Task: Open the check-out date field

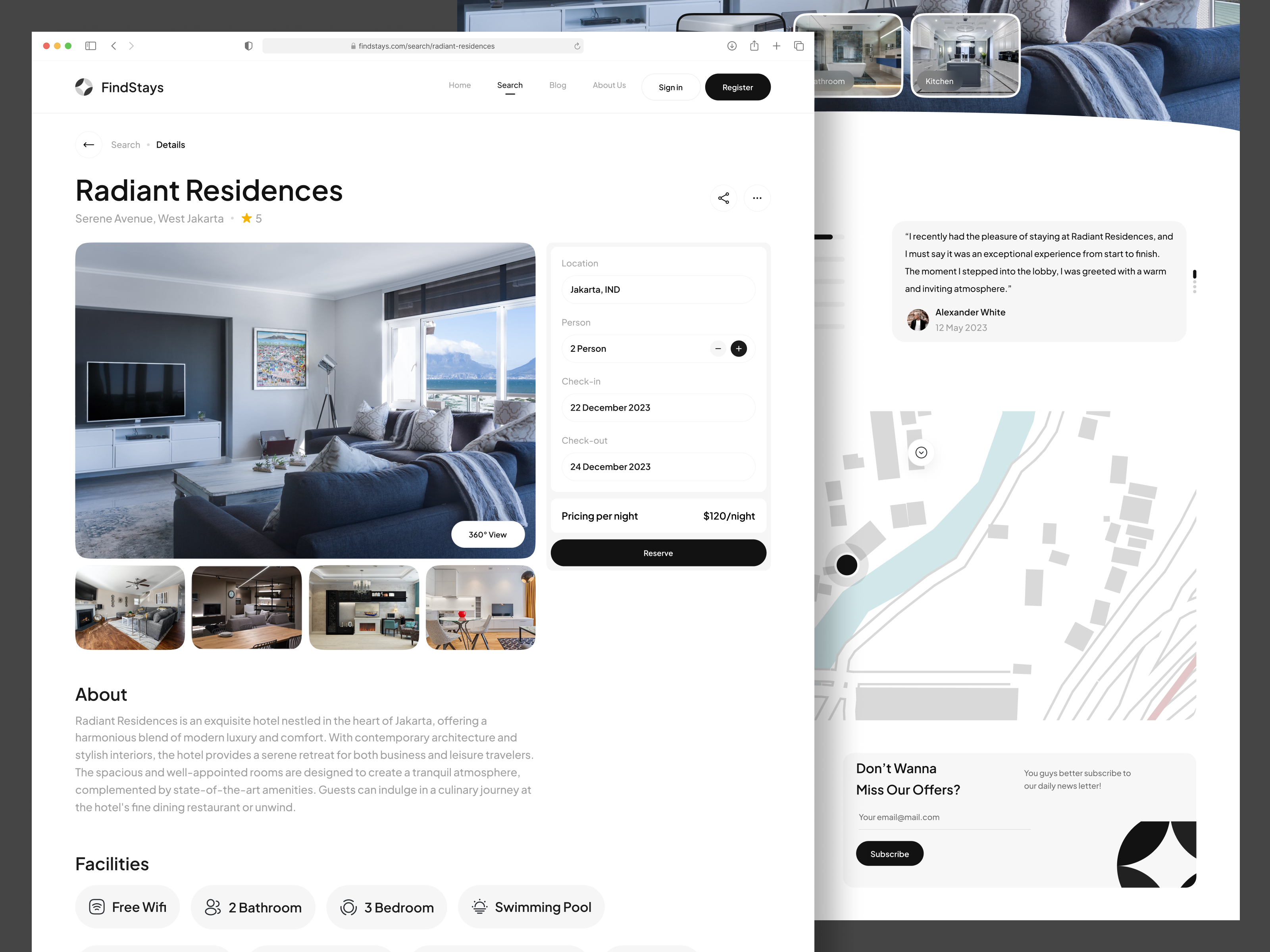Action: pyautogui.click(x=658, y=466)
